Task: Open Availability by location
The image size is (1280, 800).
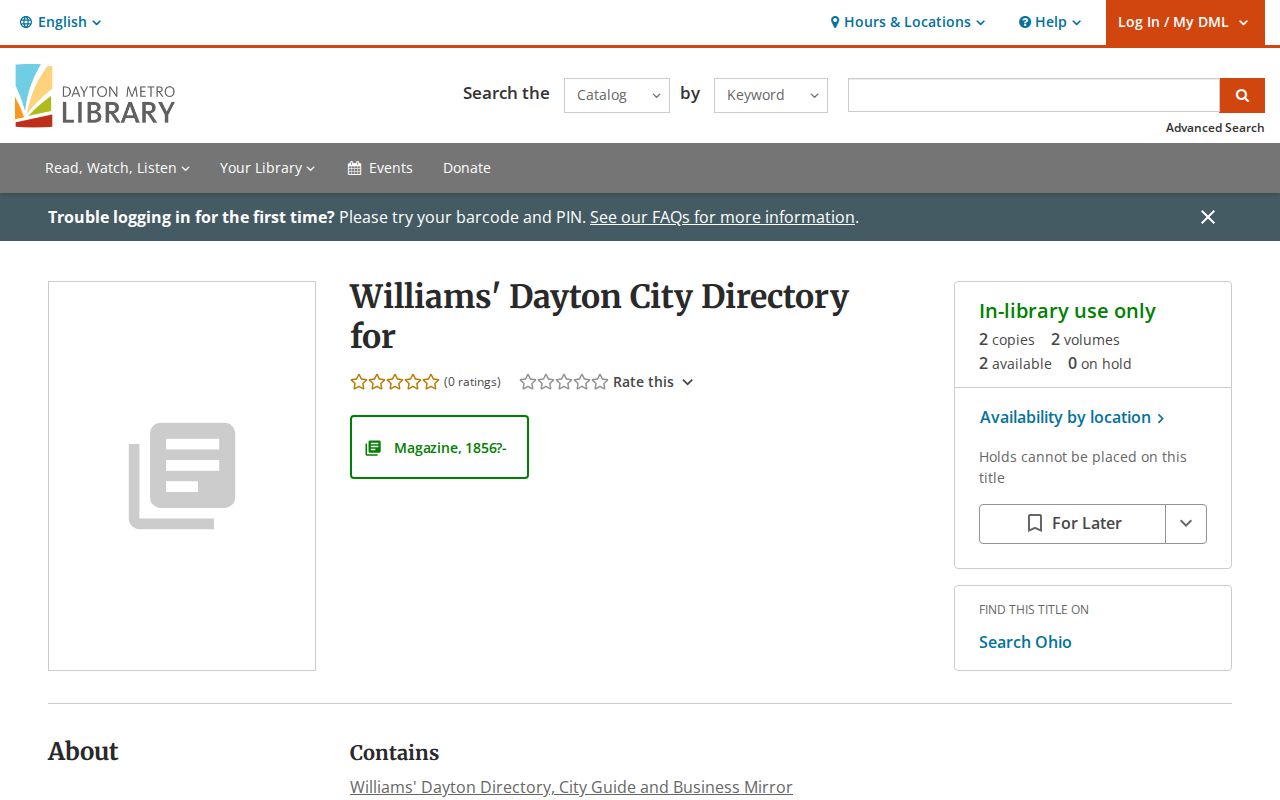Action: click(x=1072, y=417)
